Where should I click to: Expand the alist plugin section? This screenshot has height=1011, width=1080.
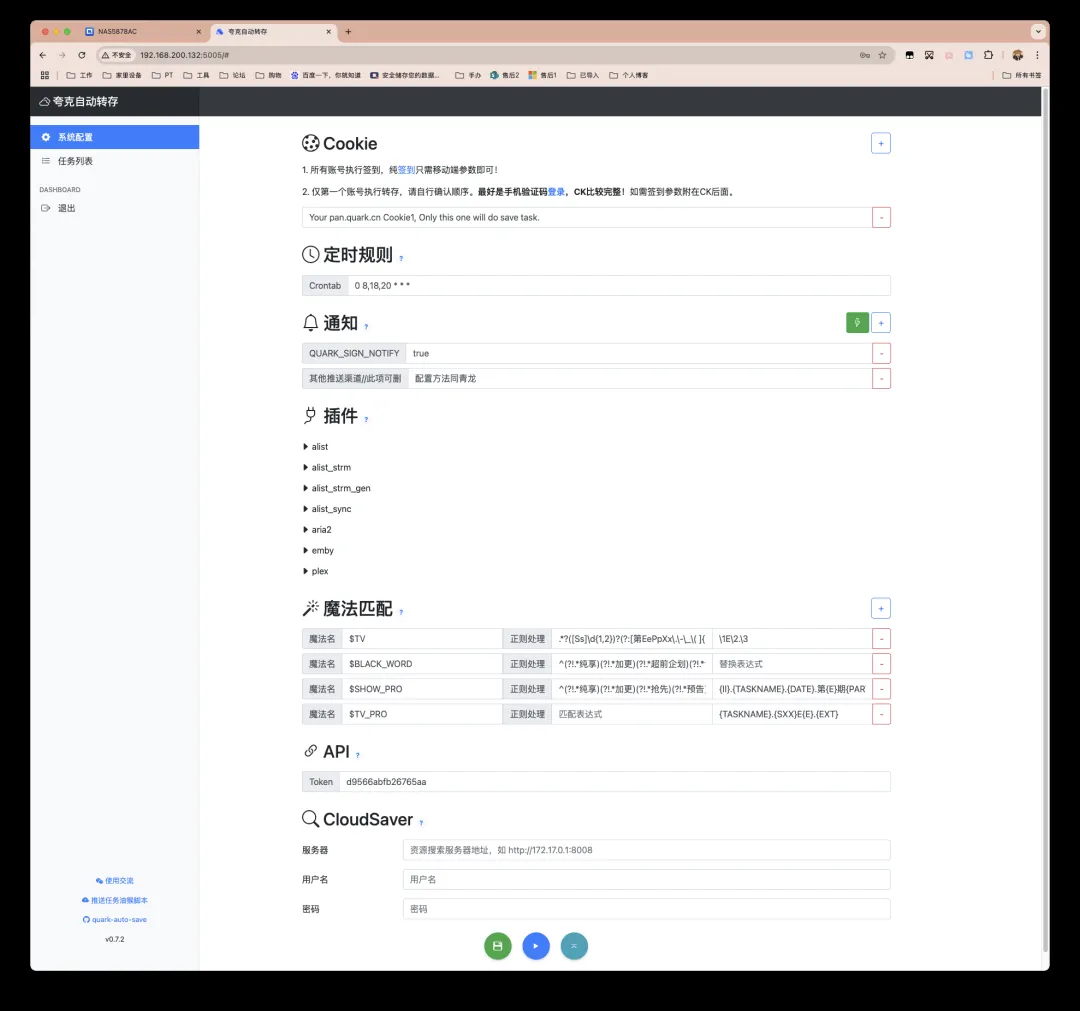(x=319, y=447)
